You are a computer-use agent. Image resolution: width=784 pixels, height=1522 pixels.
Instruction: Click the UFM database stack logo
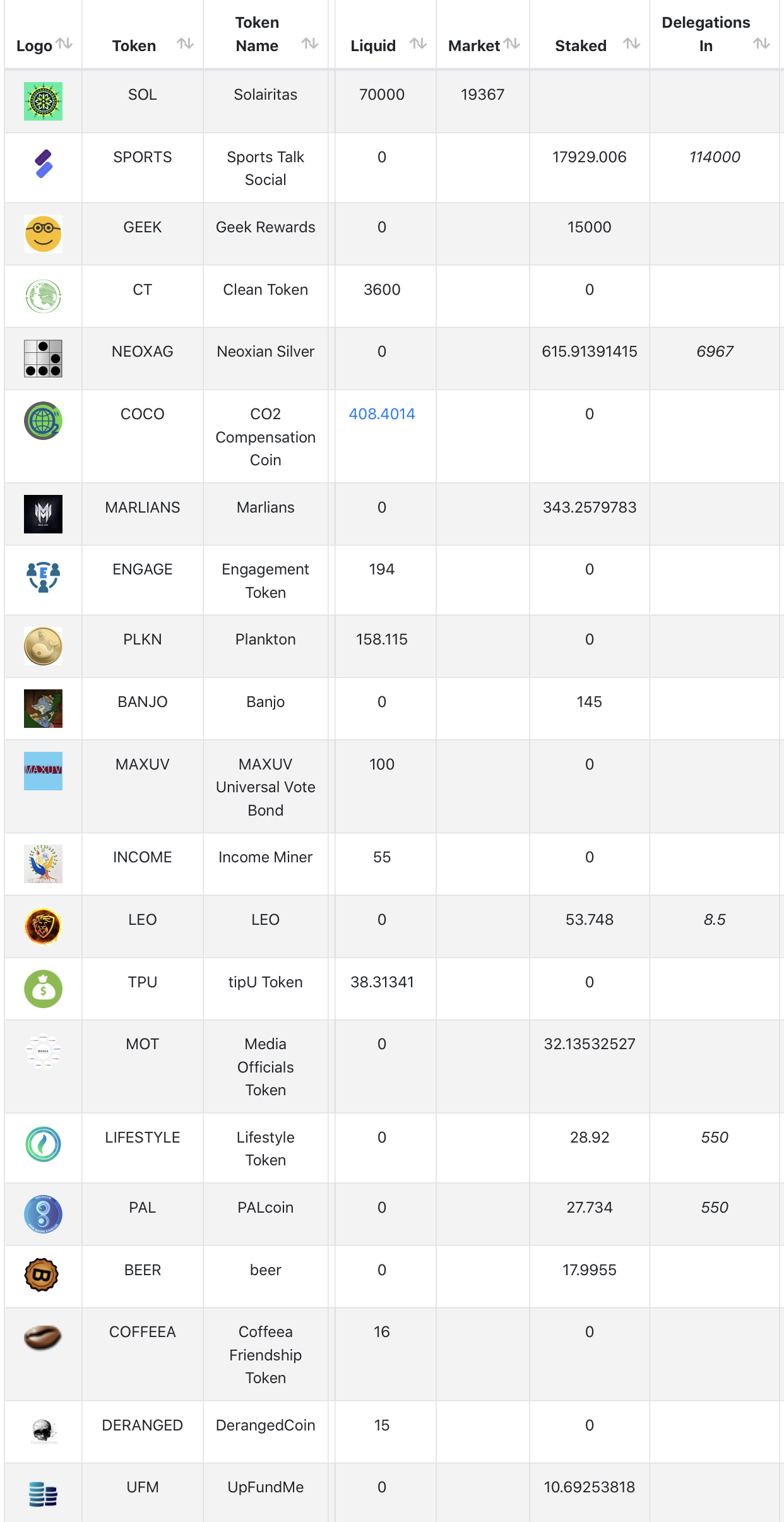[43, 1494]
